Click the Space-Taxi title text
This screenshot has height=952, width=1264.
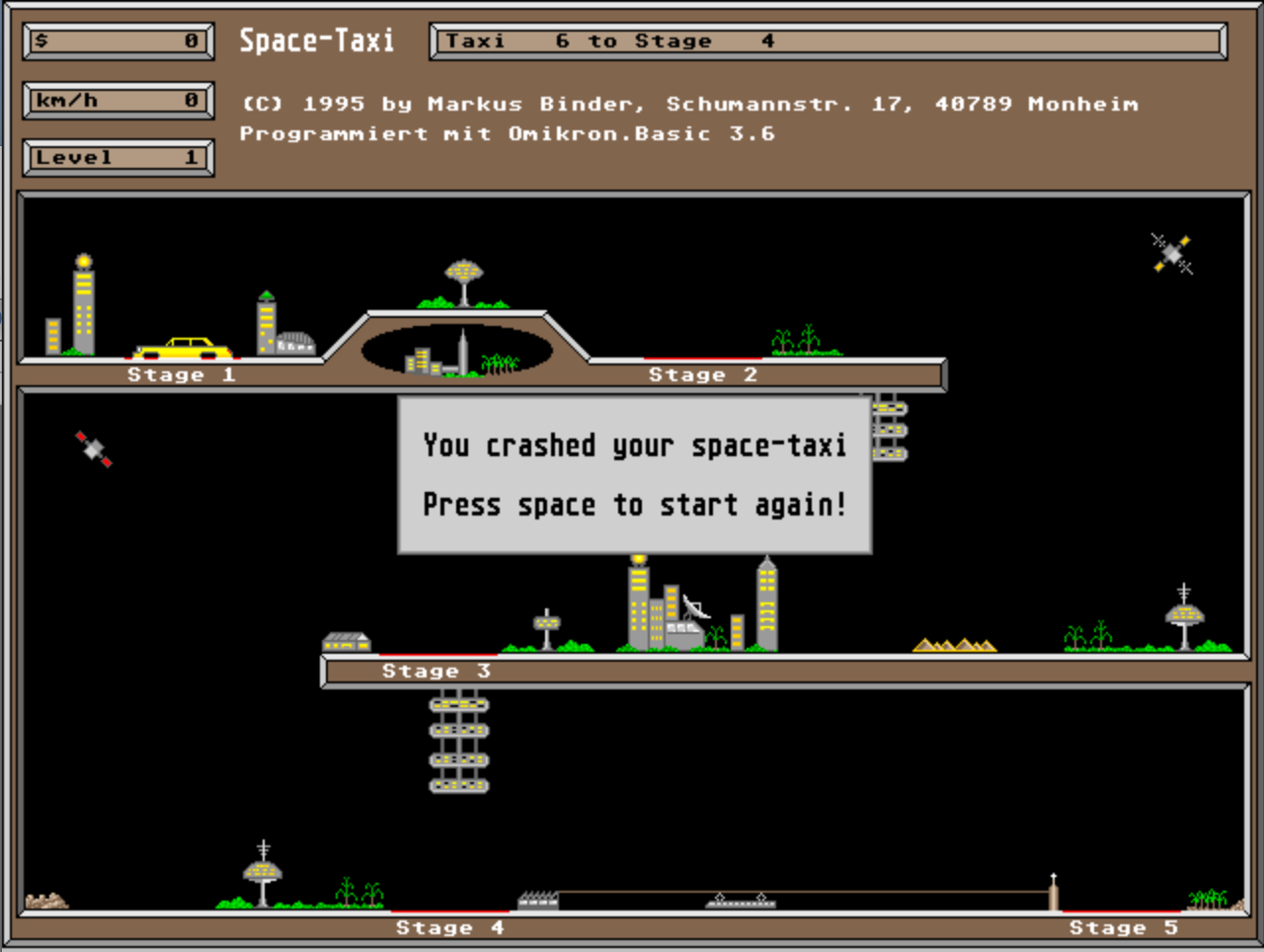point(317,40)
